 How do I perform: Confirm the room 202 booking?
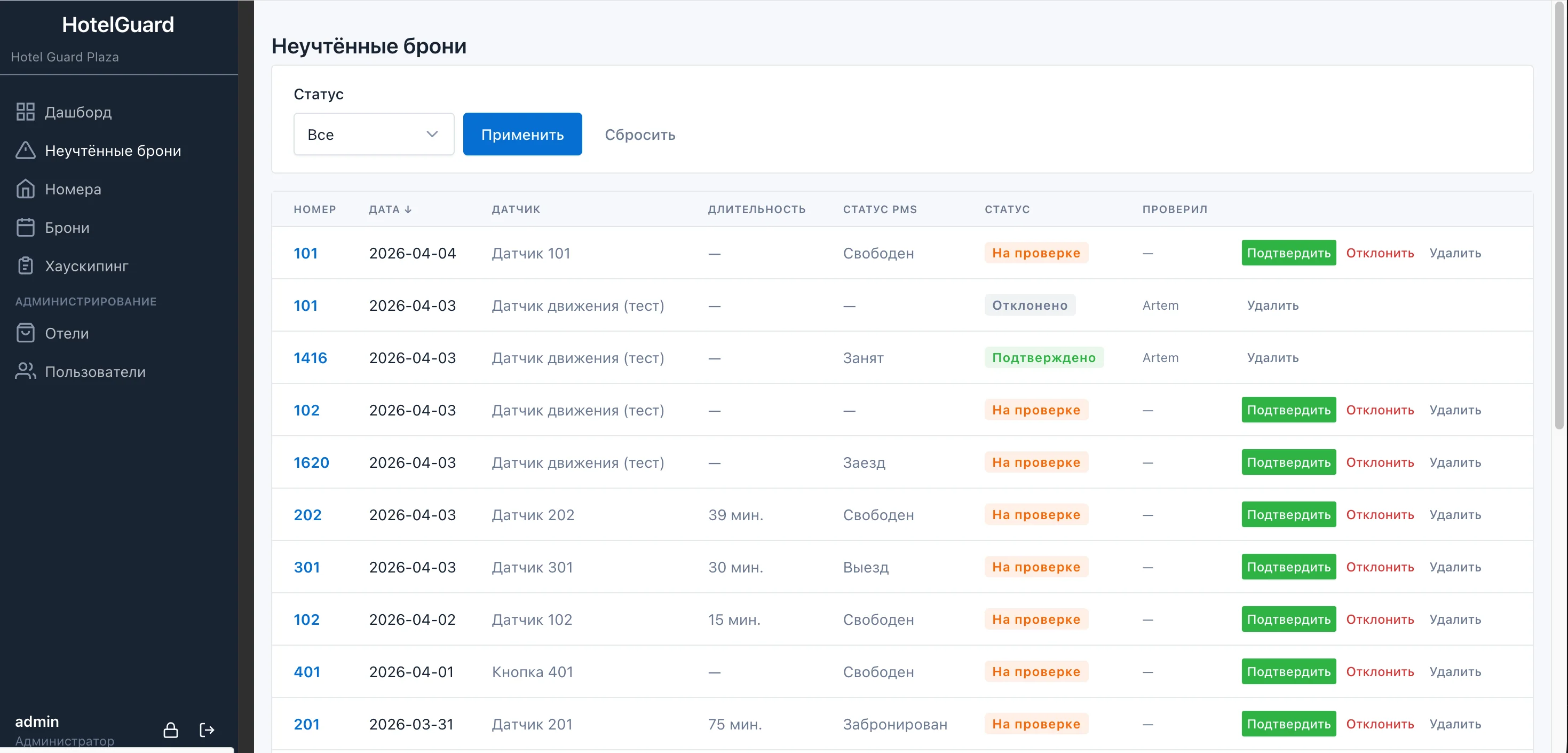coord(1288,515)
